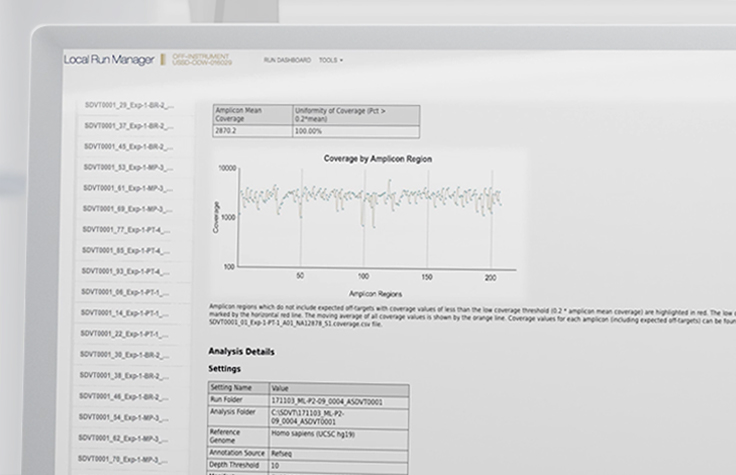This screenshot has width=736, height=475.
Task: Select sample SDVT0001_77_Exp-1-PT-4
Action: (128, 230)
